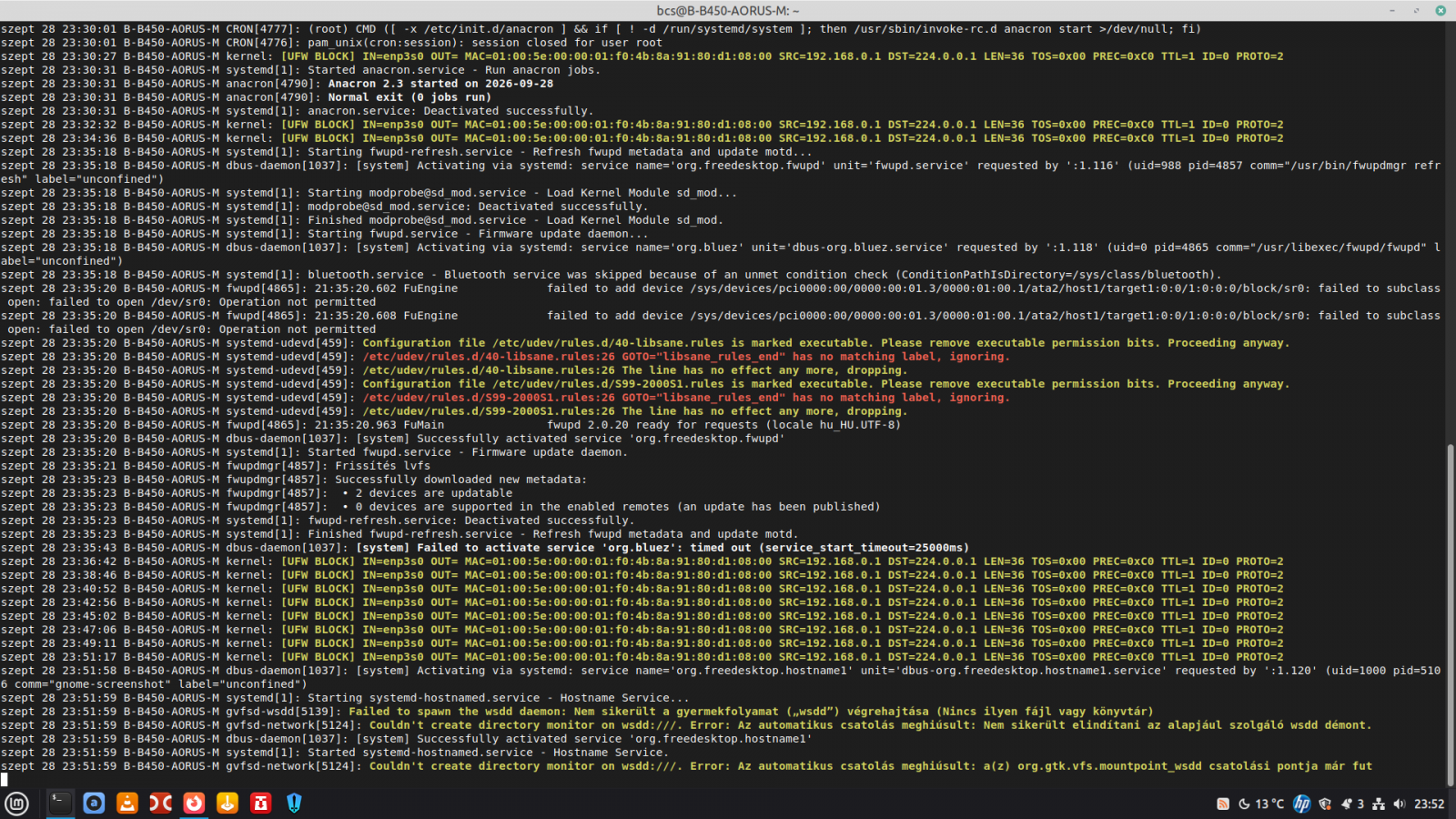Launch the blue sword shield launcher

pos(294,803)
